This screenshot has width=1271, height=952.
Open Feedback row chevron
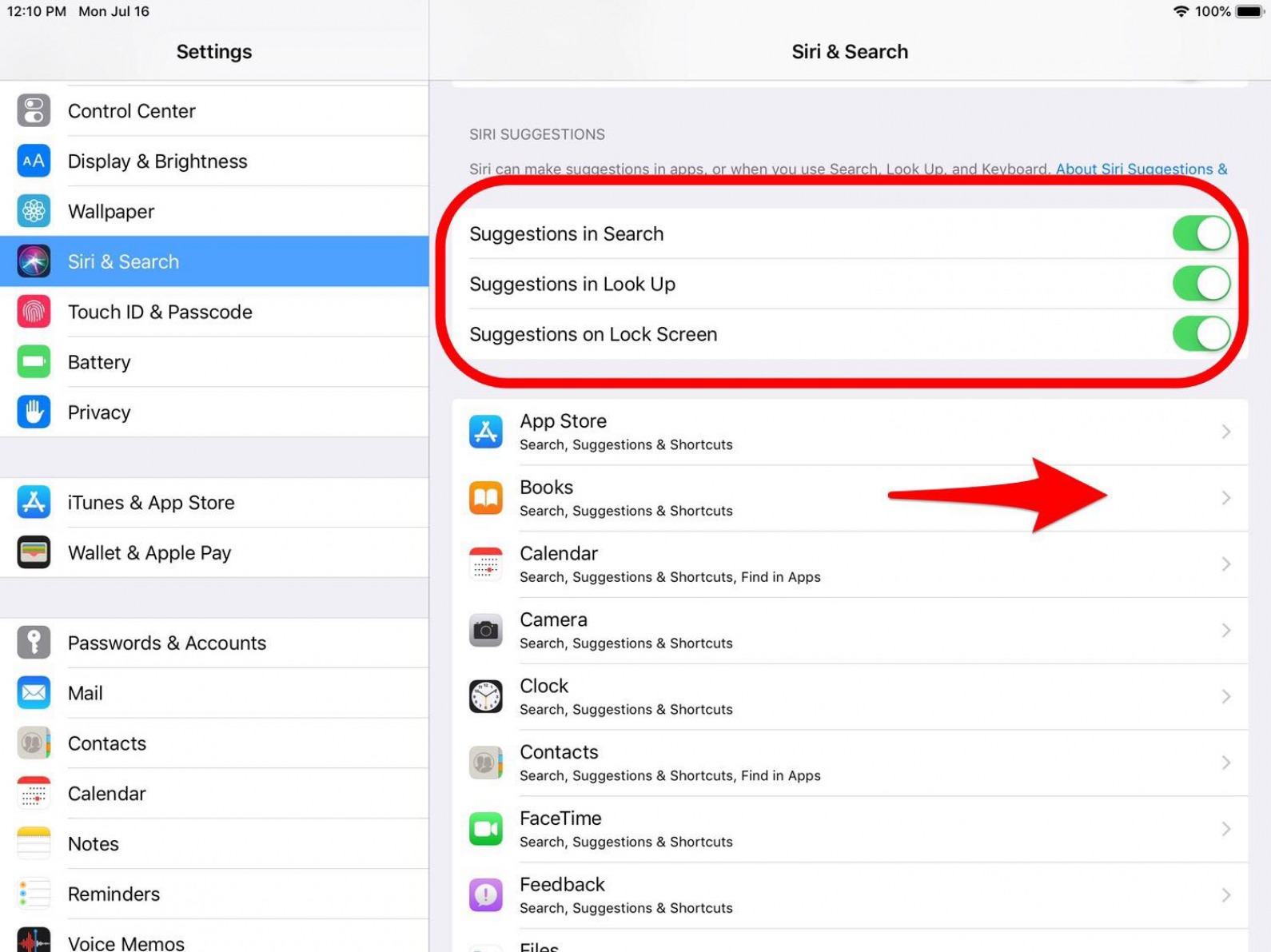[x=1226, y=896]
